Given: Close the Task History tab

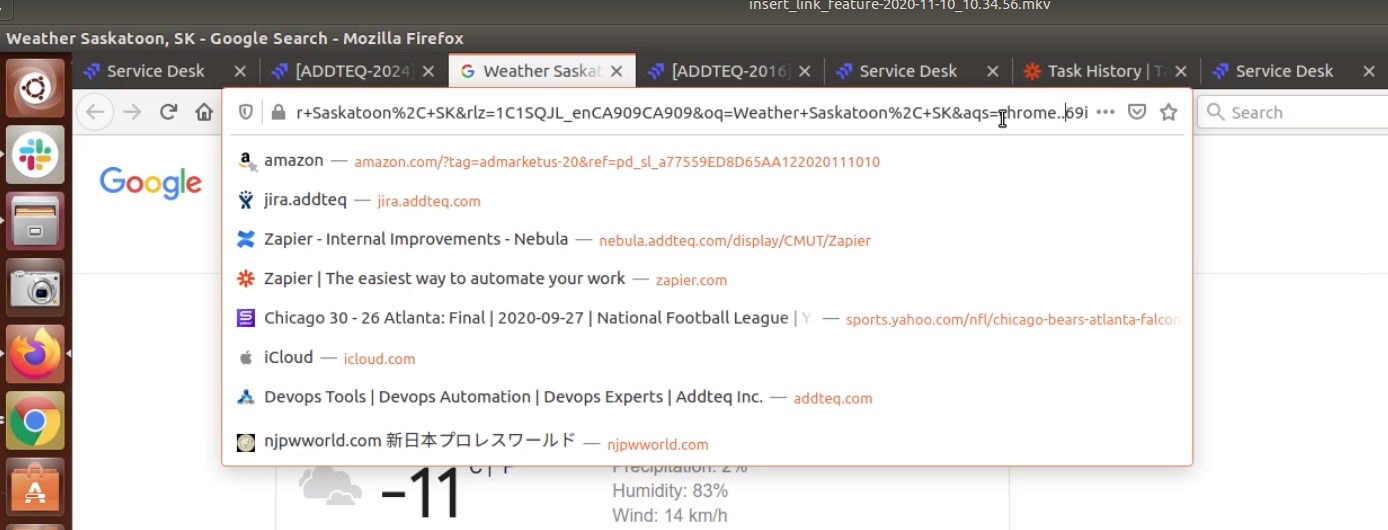Looking at the screenshot, I should click(1181, 71).
